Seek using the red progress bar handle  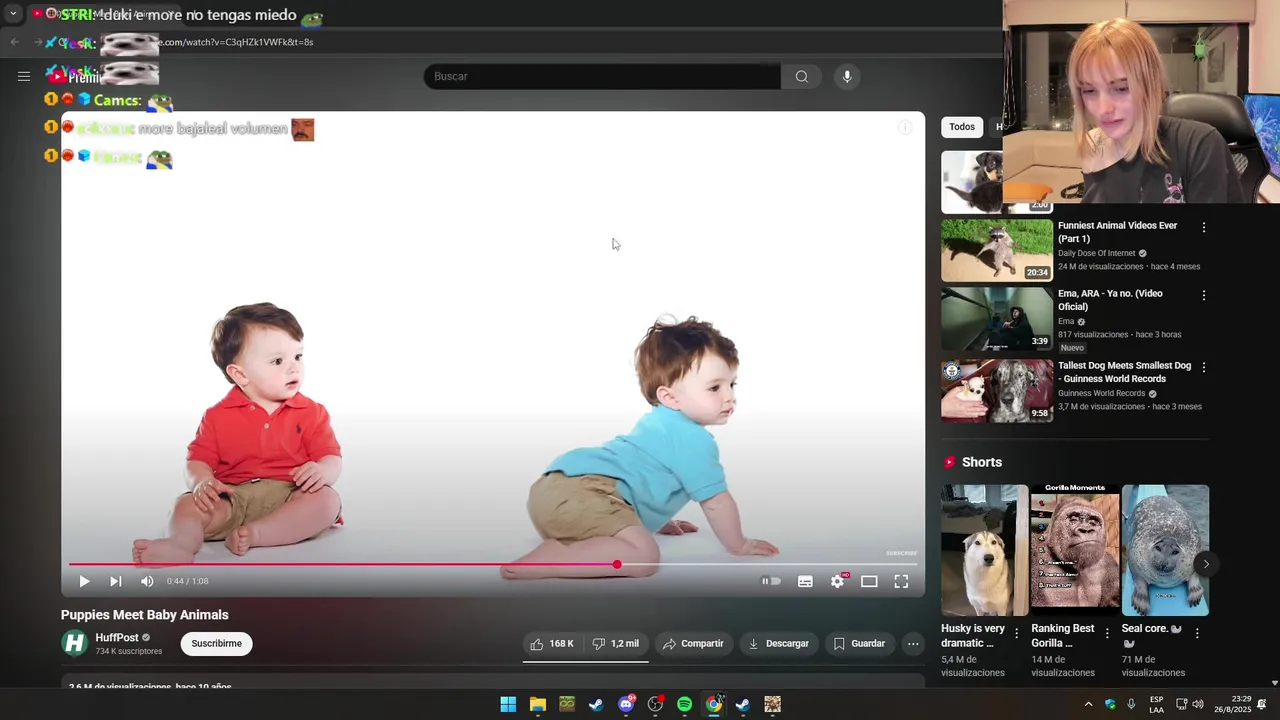coord(617,565)
